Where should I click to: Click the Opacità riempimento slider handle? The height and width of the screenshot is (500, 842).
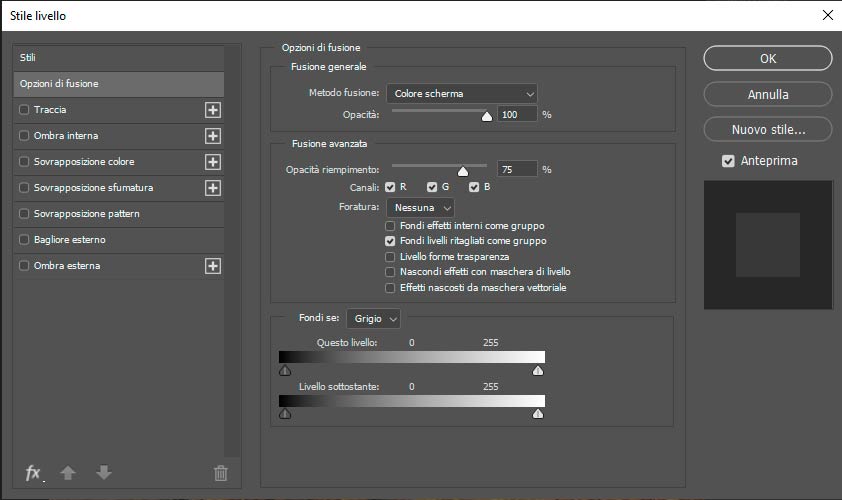(x=462, y=171)
